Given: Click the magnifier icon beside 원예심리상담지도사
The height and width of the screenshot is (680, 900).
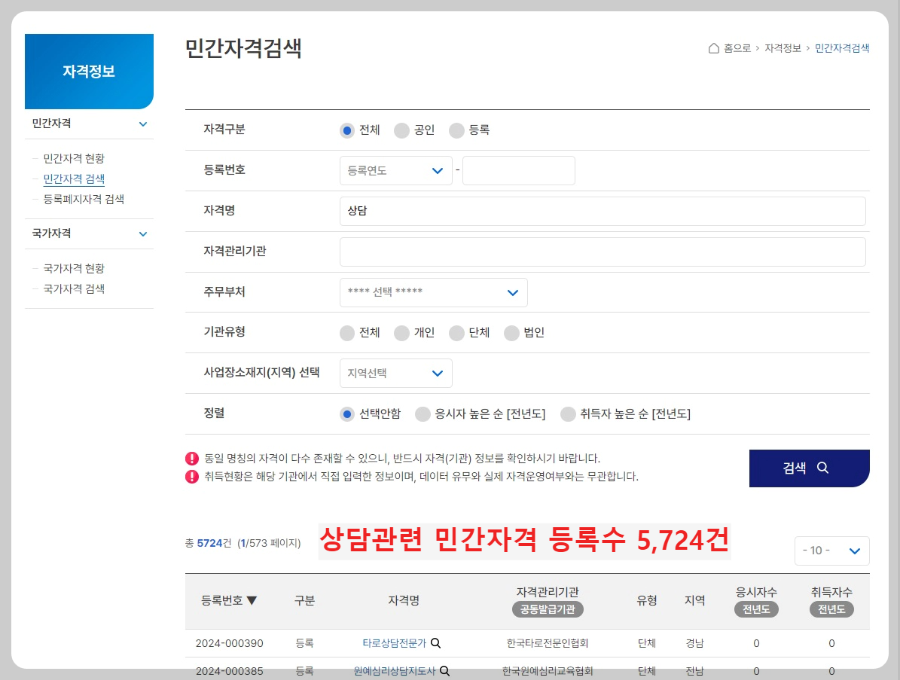Looking at the screenshot, I should (445, 668).
